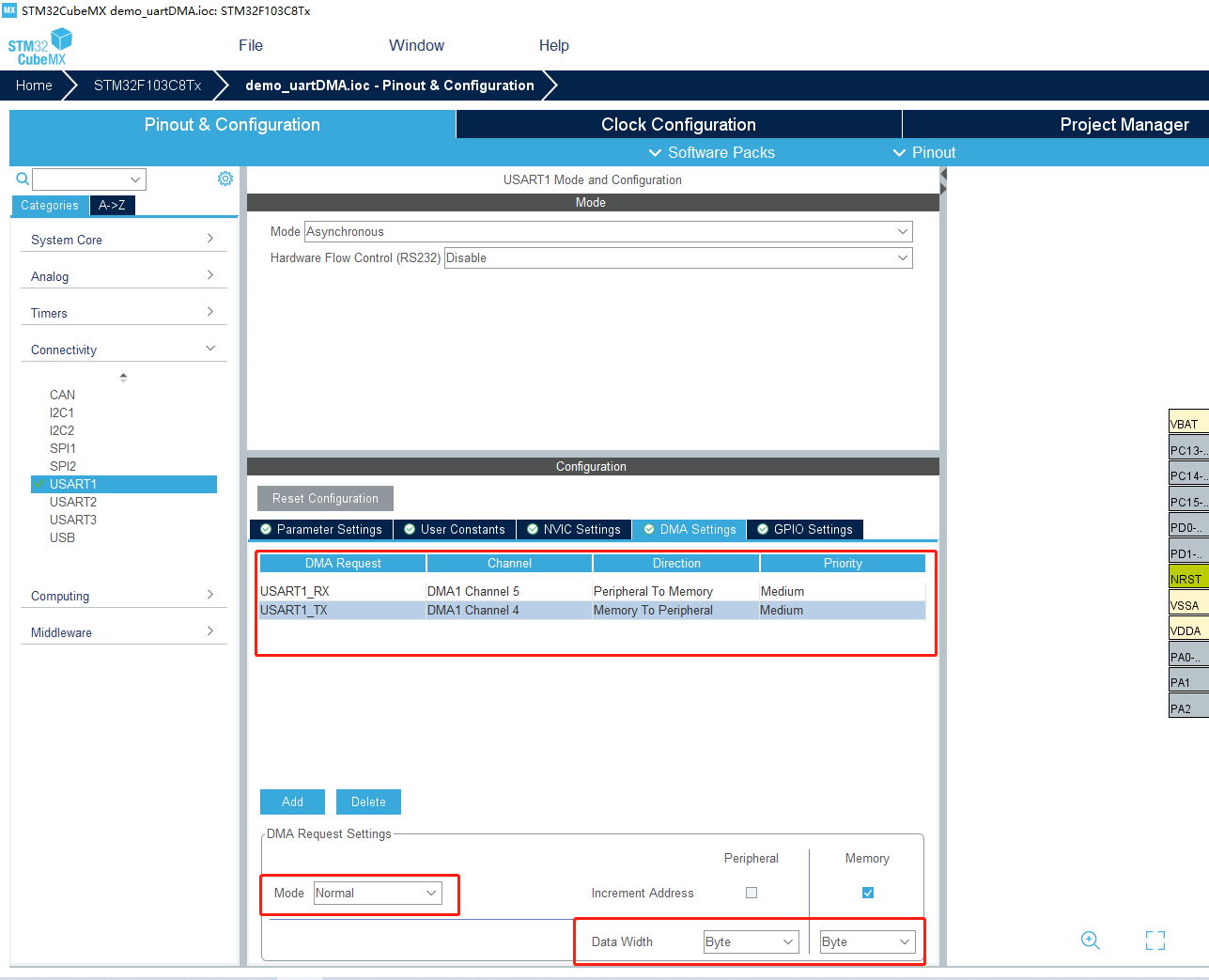The height and width of the screenshot is (980, 1209).
Task: Select USART3 peripheral
Action: pos(73,520)
